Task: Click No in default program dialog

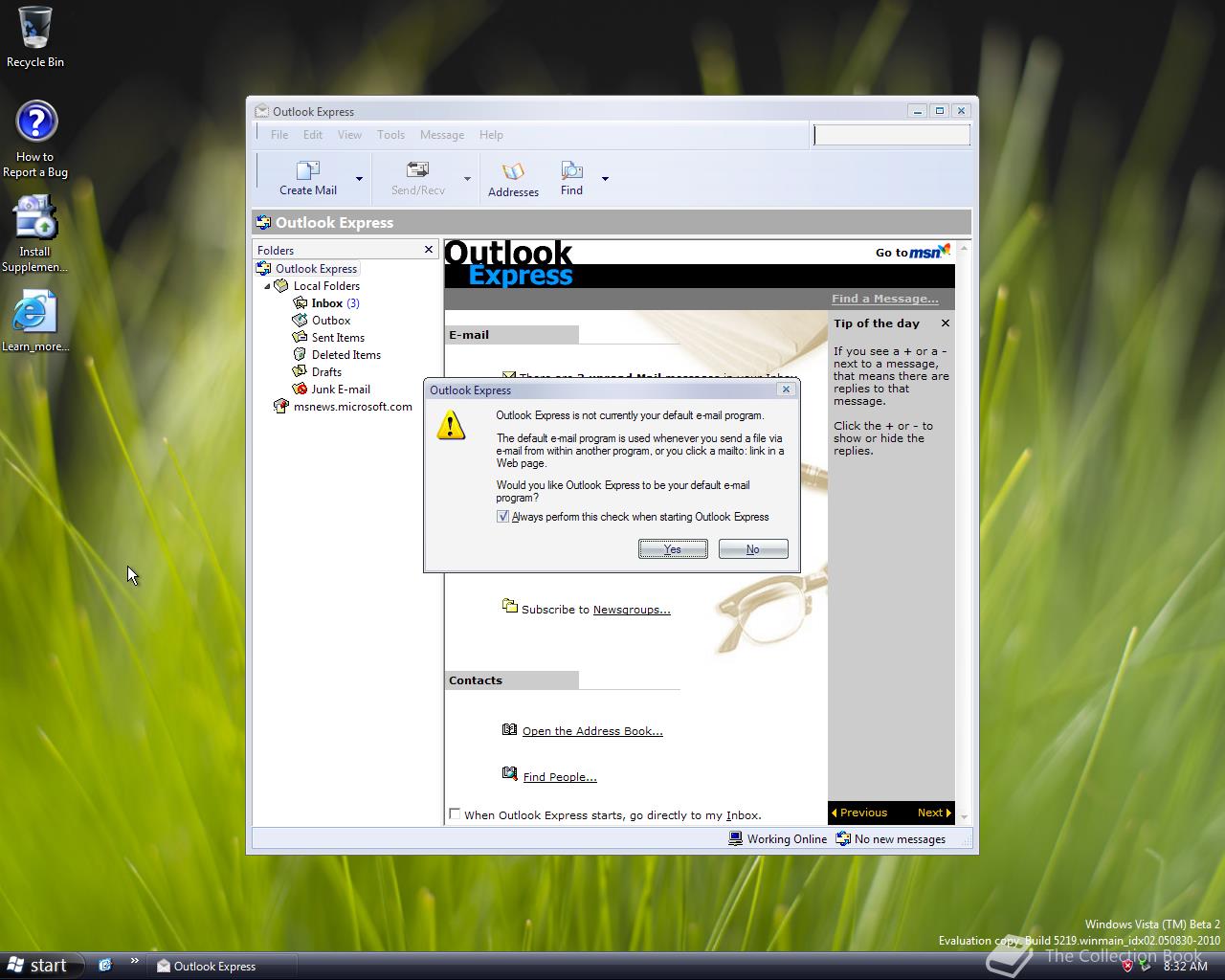Action: pyautogui.click(x=753, y=549)
